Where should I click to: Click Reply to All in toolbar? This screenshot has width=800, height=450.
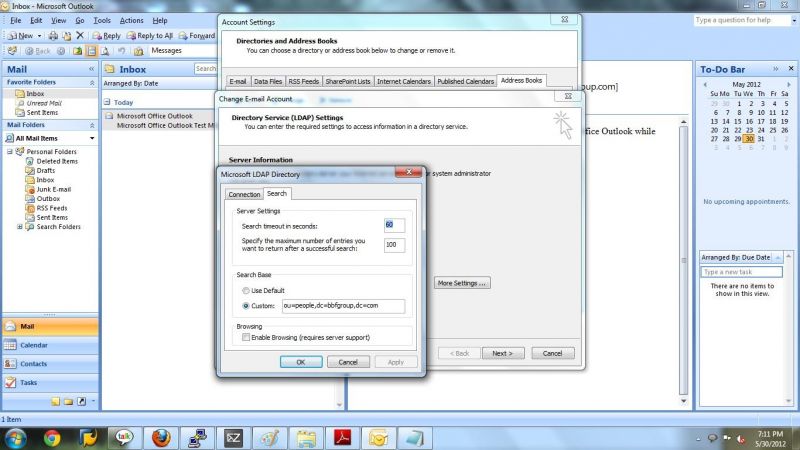click(x=150, y=36)
